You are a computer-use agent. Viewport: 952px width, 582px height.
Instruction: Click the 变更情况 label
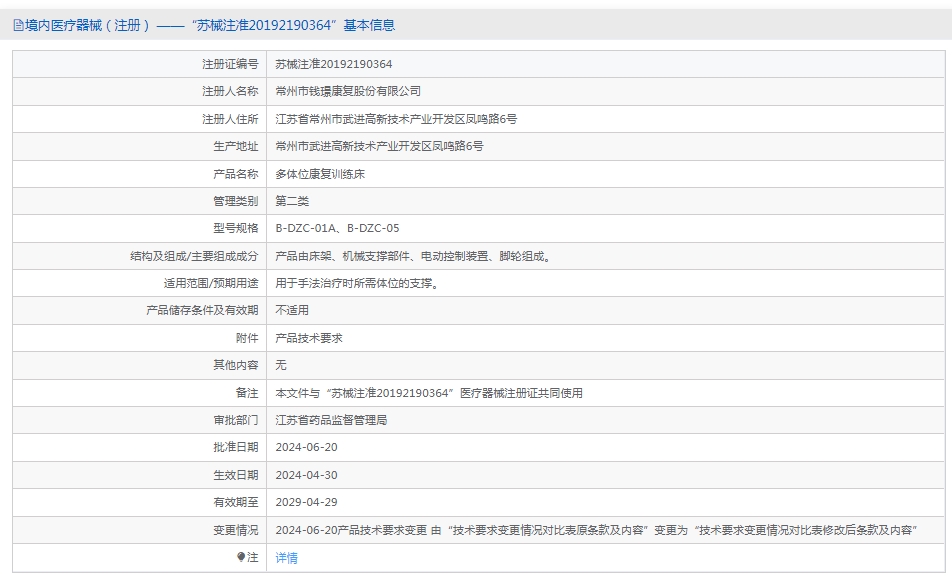pyautogui.click(x=236, y=530)
